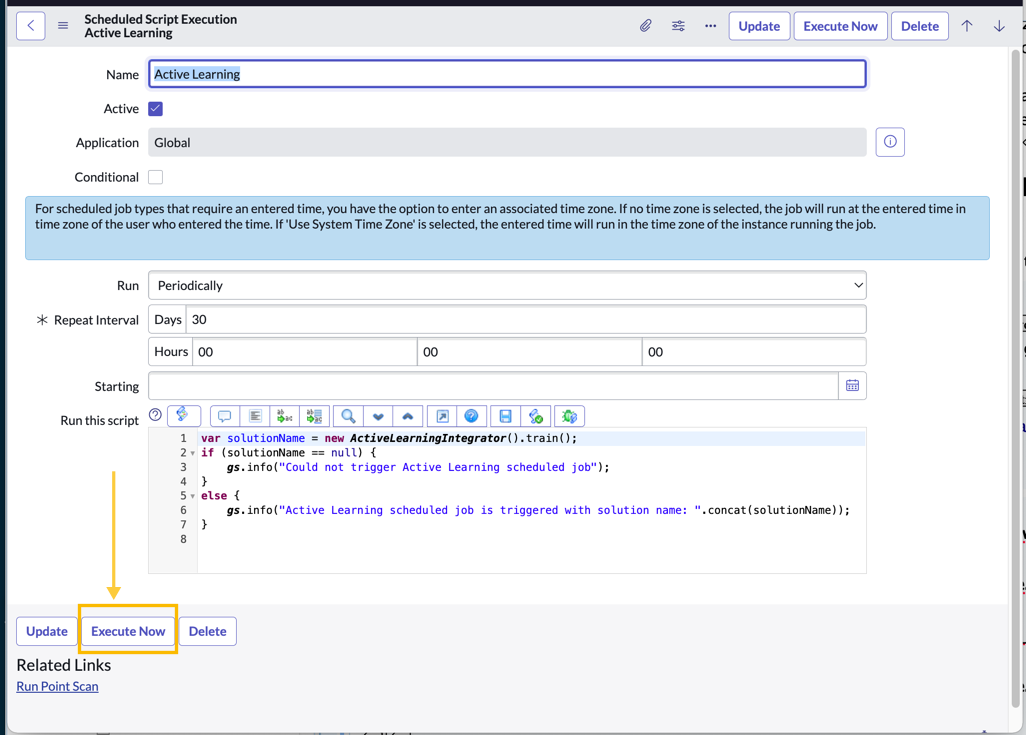The height and width of the screenshot is (735, 1026).
Task: Open the Run Point Scan link
Action: [x=58, y=686]
